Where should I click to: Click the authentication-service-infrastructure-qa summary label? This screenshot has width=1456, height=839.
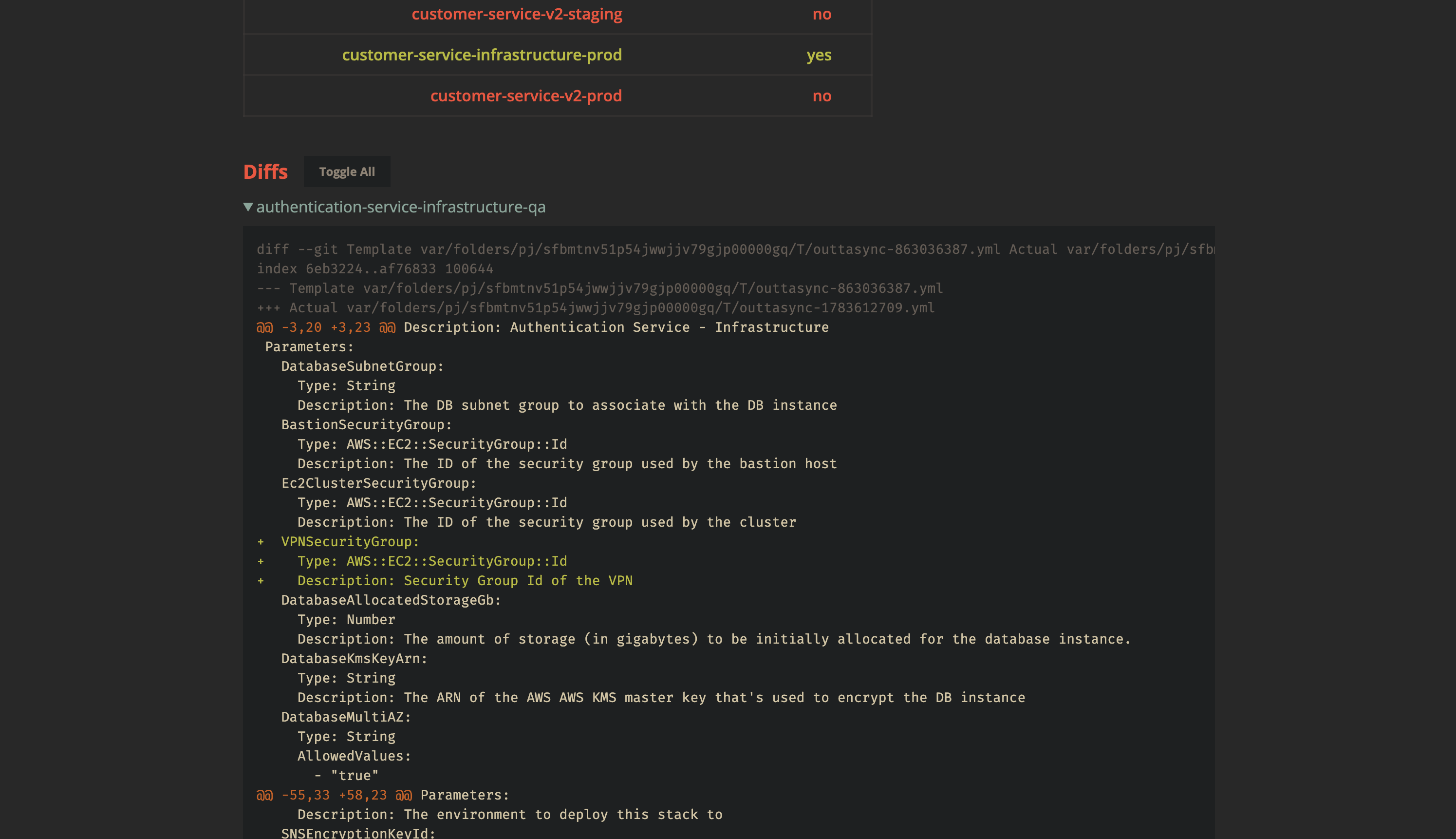pyautogui.click(x=400, y=207)
